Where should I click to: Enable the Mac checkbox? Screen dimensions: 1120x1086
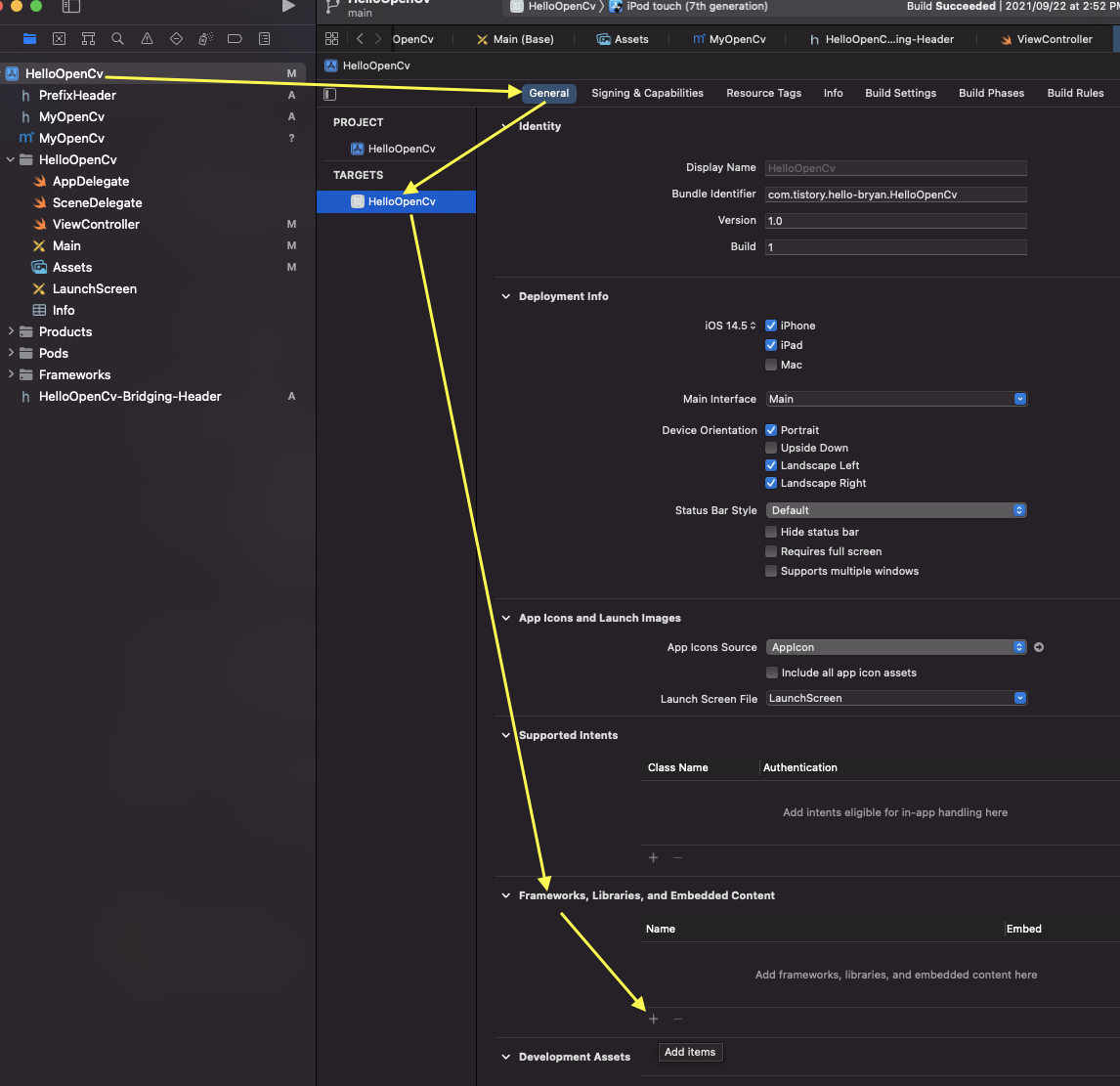(771, 365)
